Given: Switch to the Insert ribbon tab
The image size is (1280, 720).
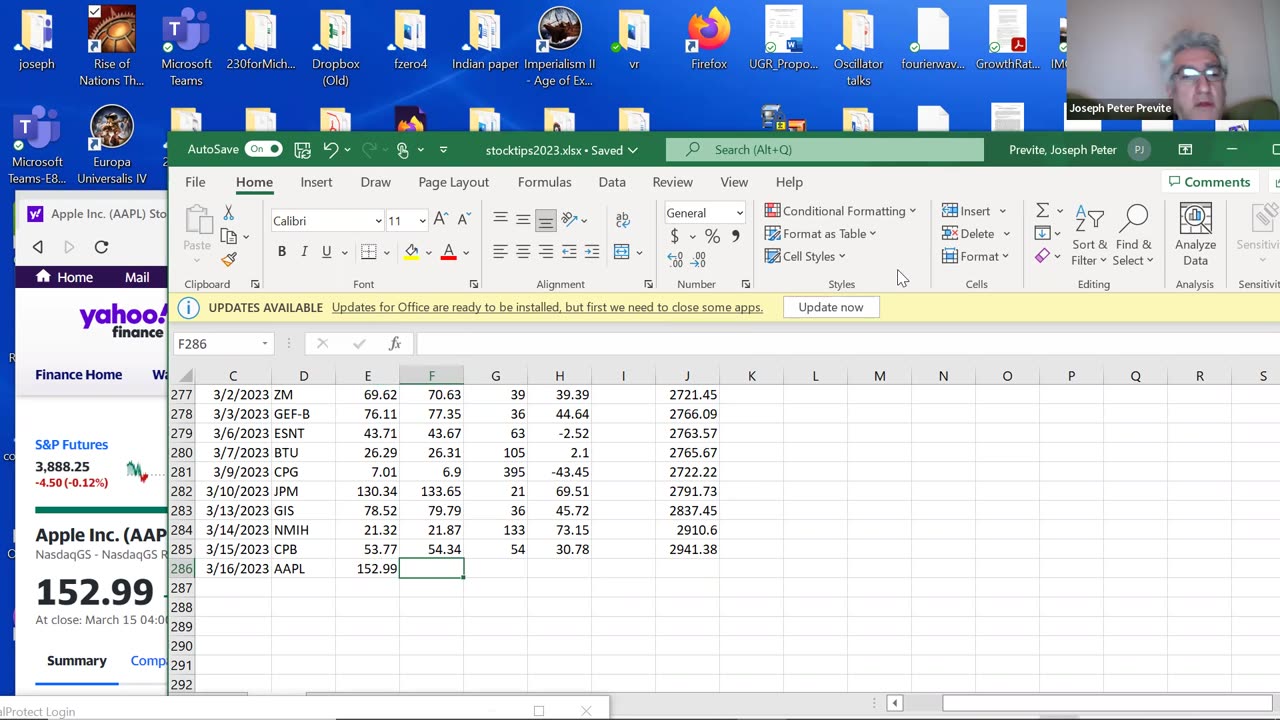Looking at the screenshot, I should click(x=316, y=182).
